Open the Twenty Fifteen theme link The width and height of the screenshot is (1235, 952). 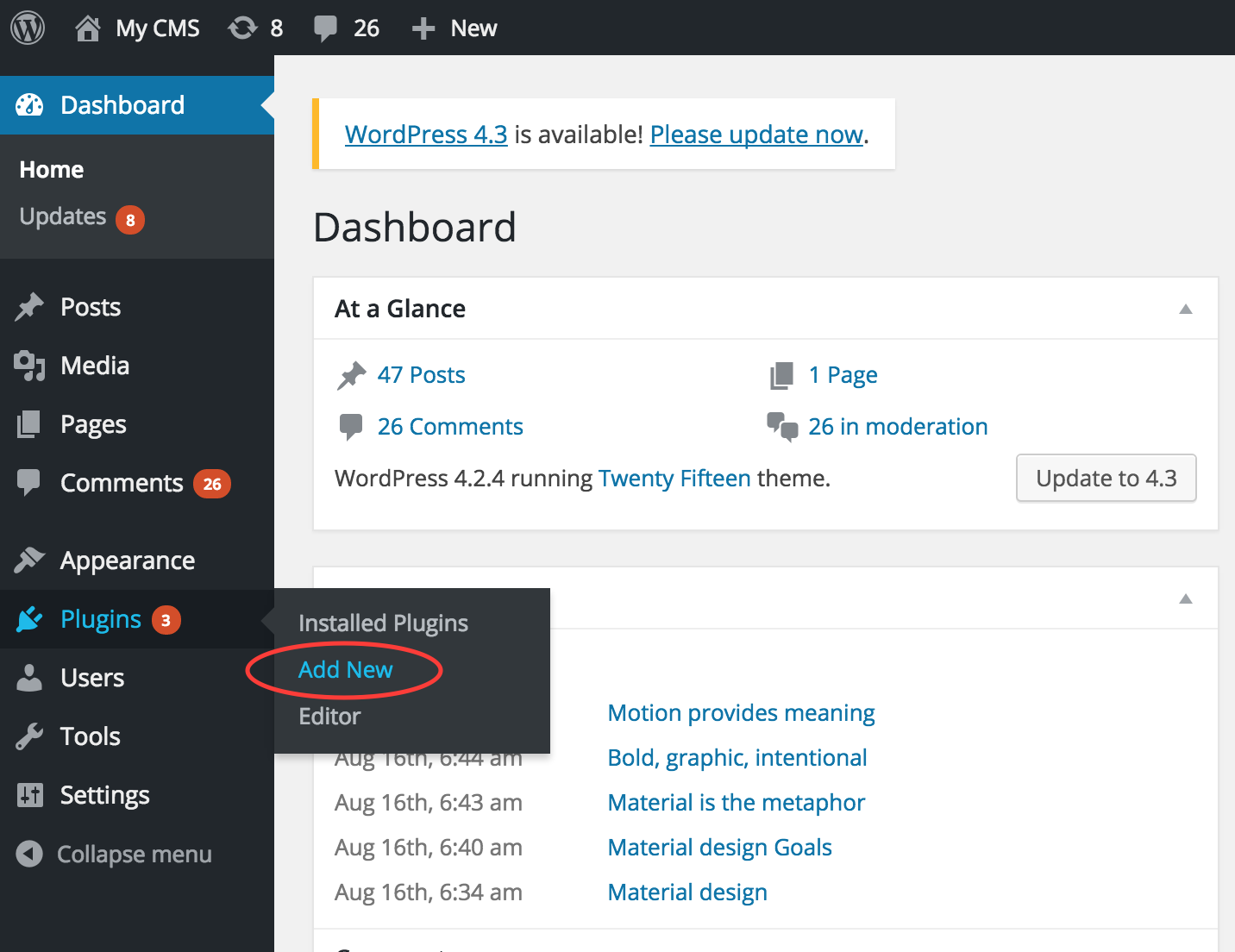(x=674, y=479)
